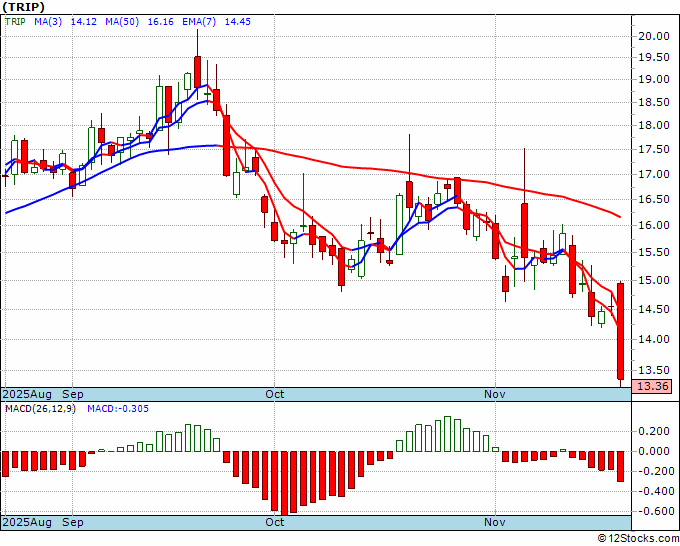Click the 19.50 price axis label
Viewport: 680px width, 546px height.
pyautogui.click(x=654, y=58)
